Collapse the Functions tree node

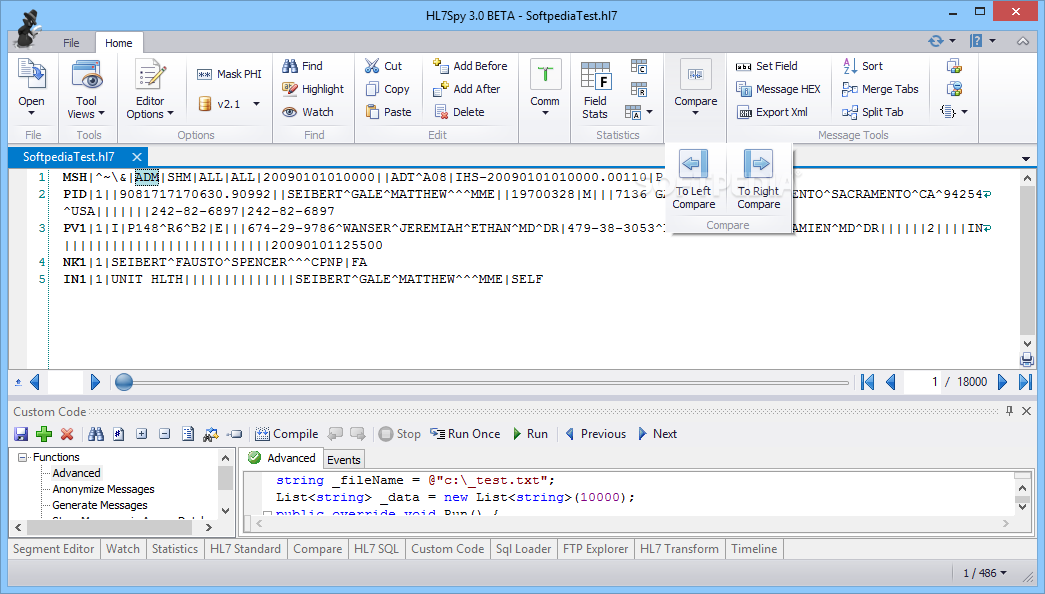(x=23, y=457)
